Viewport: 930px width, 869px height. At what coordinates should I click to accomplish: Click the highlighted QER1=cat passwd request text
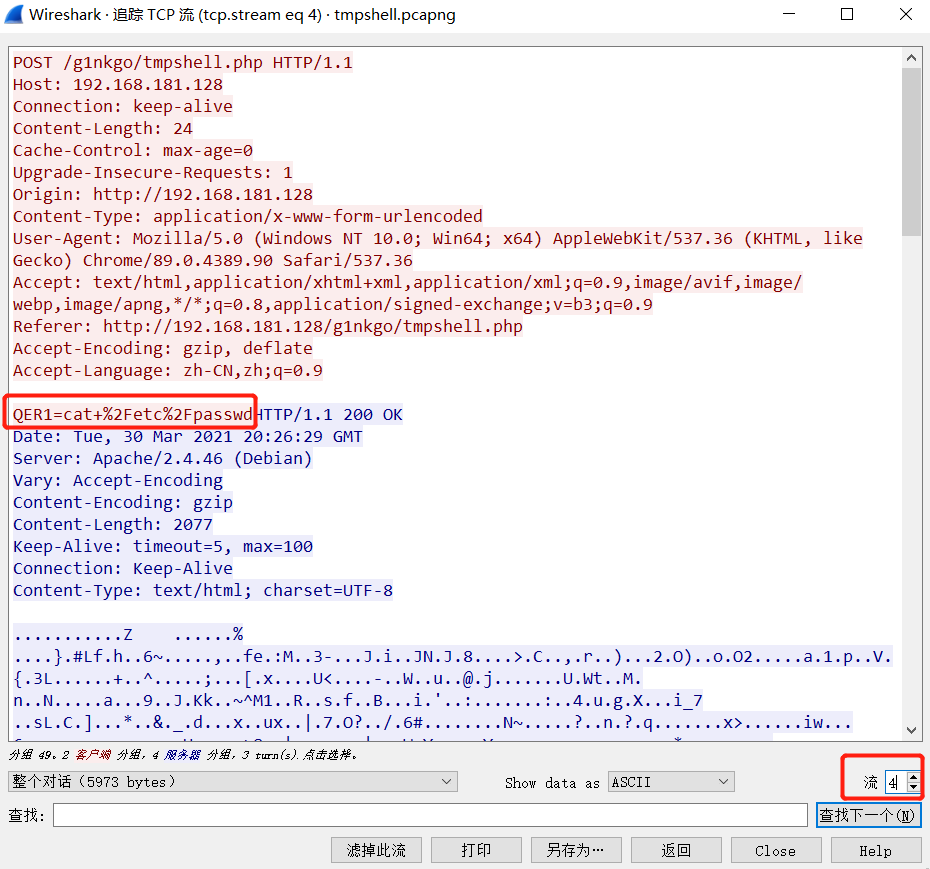(x=130, y=414)
